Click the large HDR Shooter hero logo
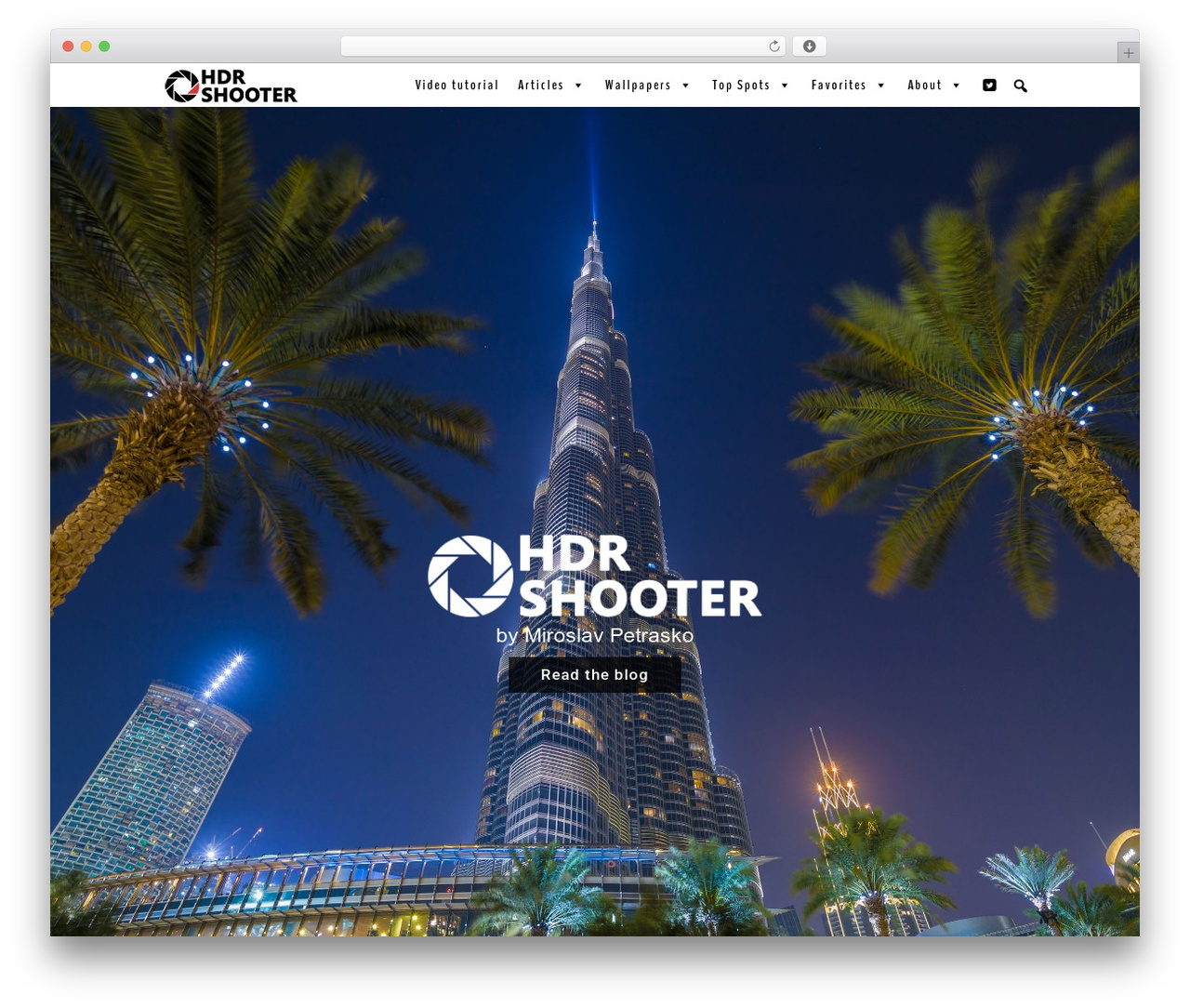Viewport: 1190px width, 1008px height. tap(595, 576)
